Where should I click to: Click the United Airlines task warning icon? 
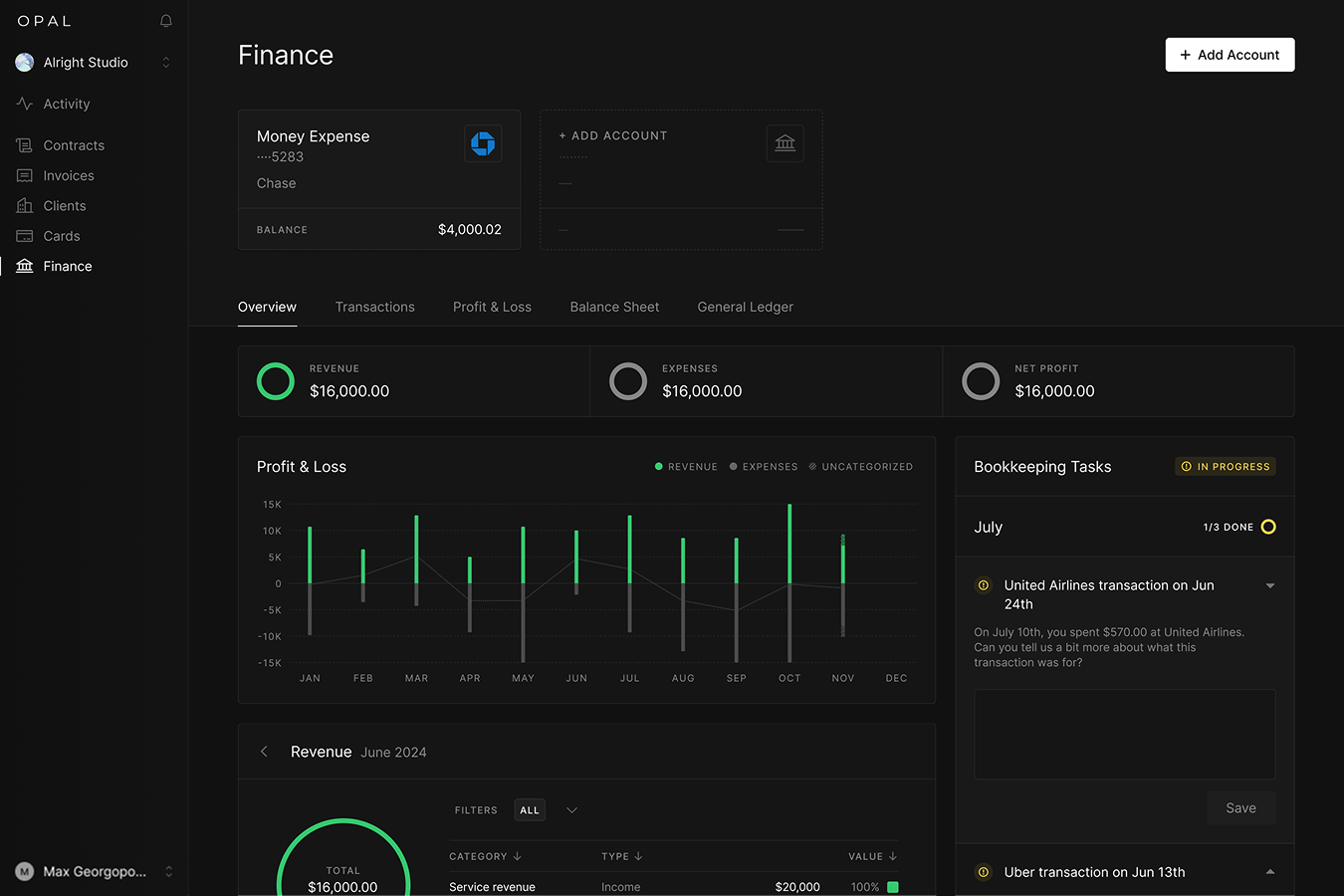point(984,585)
